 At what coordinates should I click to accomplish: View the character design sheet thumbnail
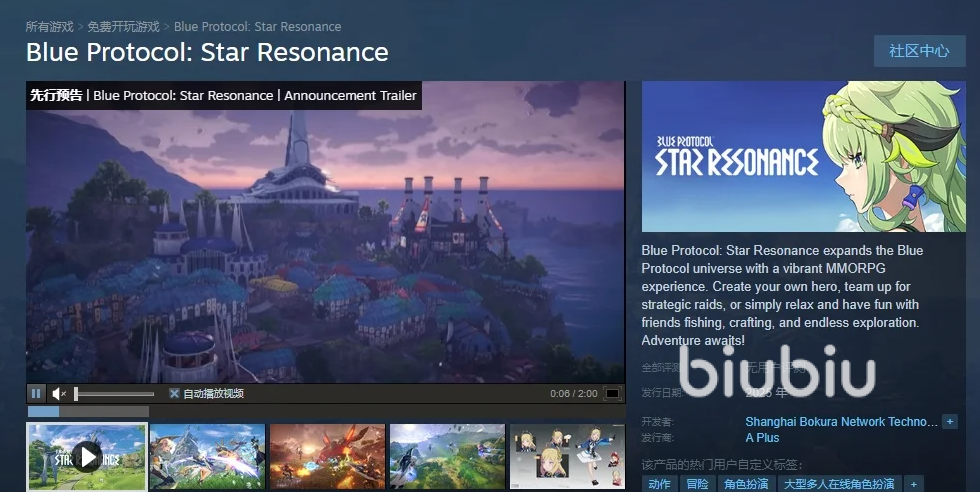[x=567, y=456]
